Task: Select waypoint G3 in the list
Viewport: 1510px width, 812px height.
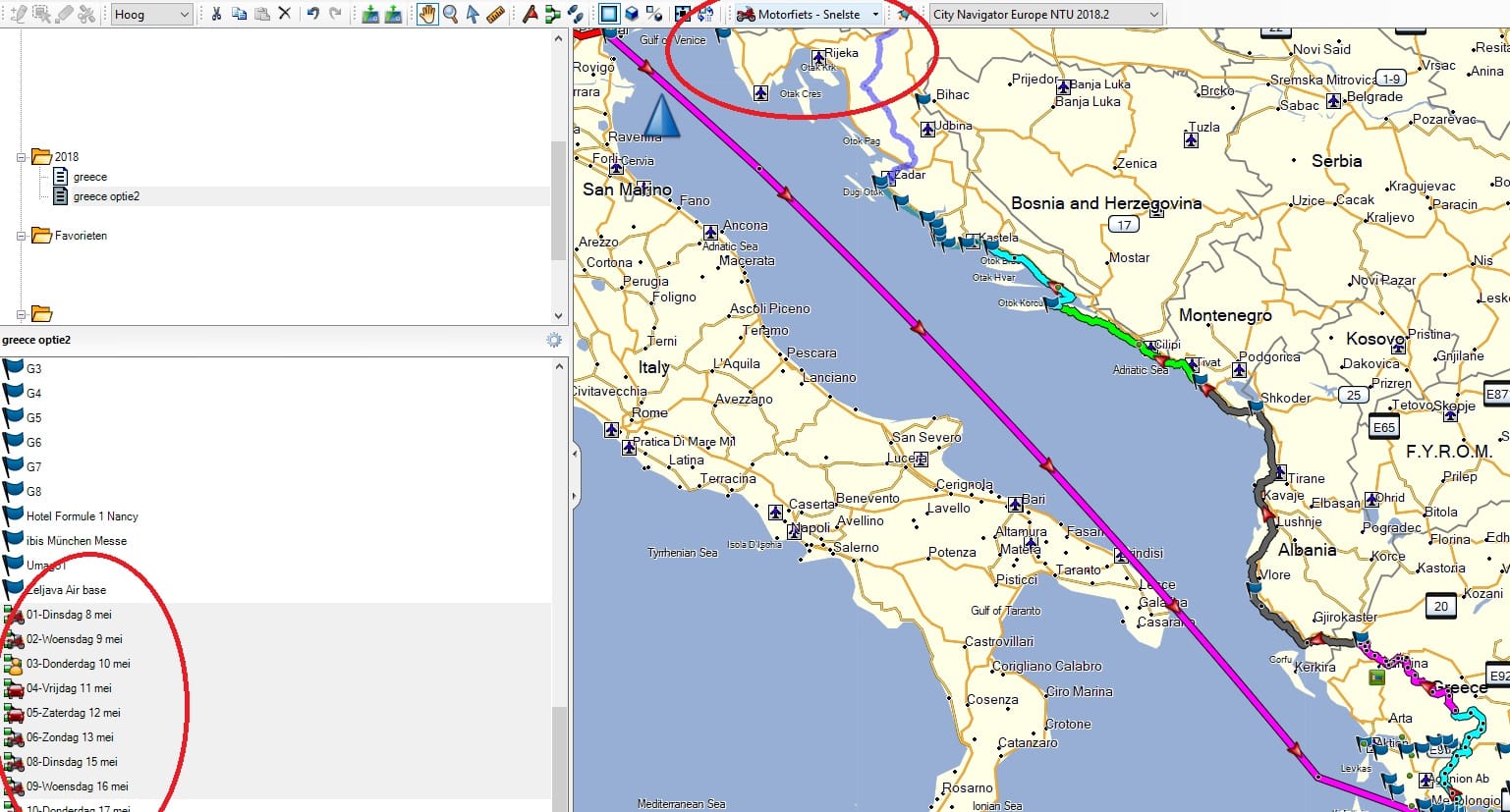Action: click(x=275, y=369)
